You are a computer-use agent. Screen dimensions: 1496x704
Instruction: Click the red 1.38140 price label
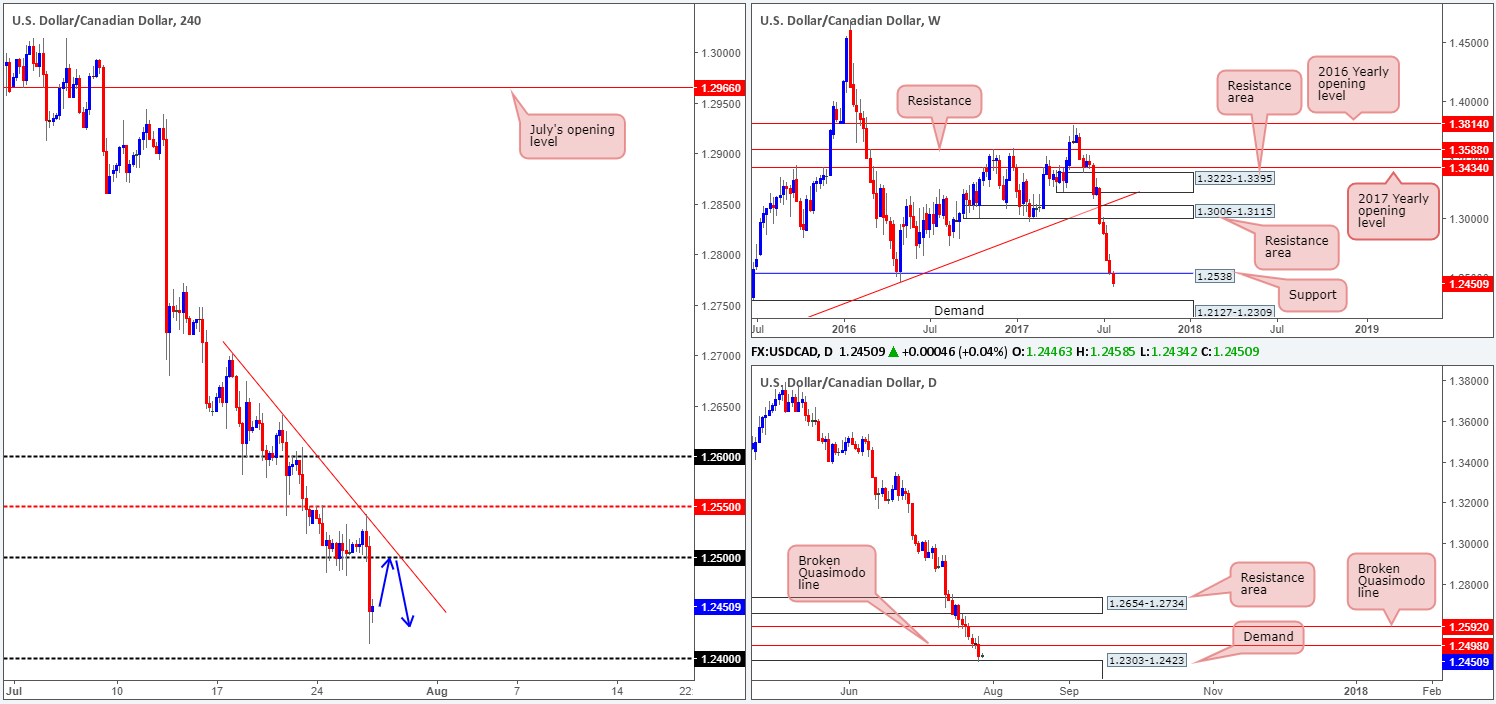(1468, 123)
